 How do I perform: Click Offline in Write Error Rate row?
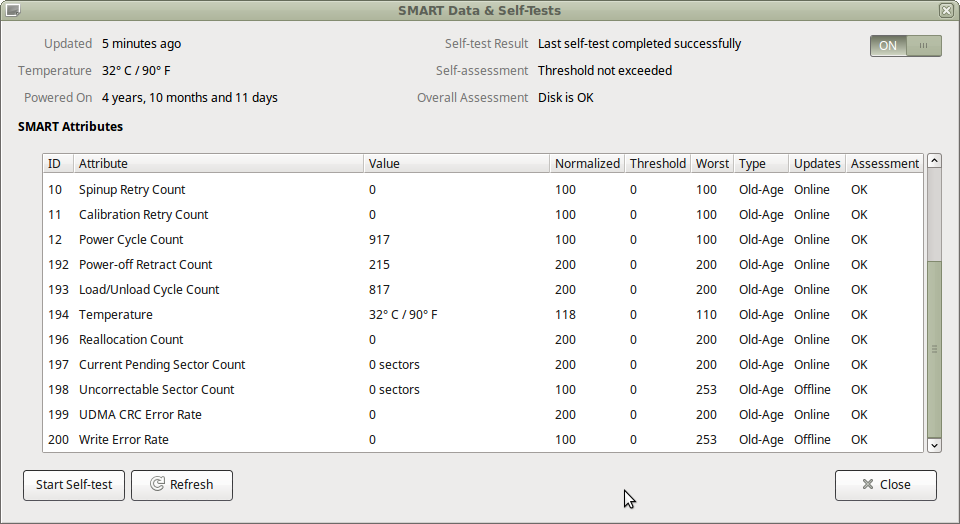click(812, 440)
